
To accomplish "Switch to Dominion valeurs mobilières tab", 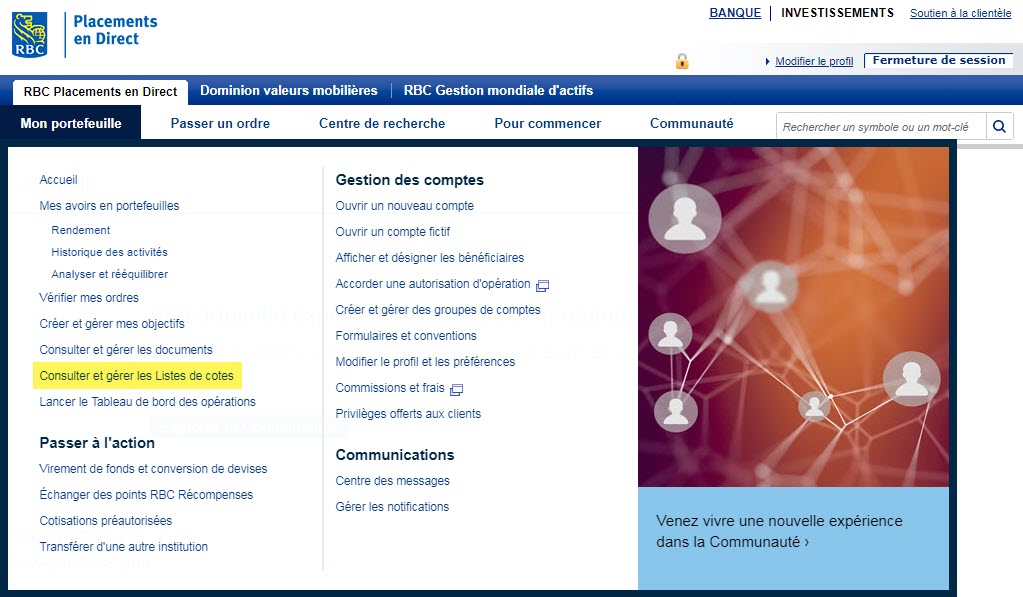I will click(x=289, y=91).
